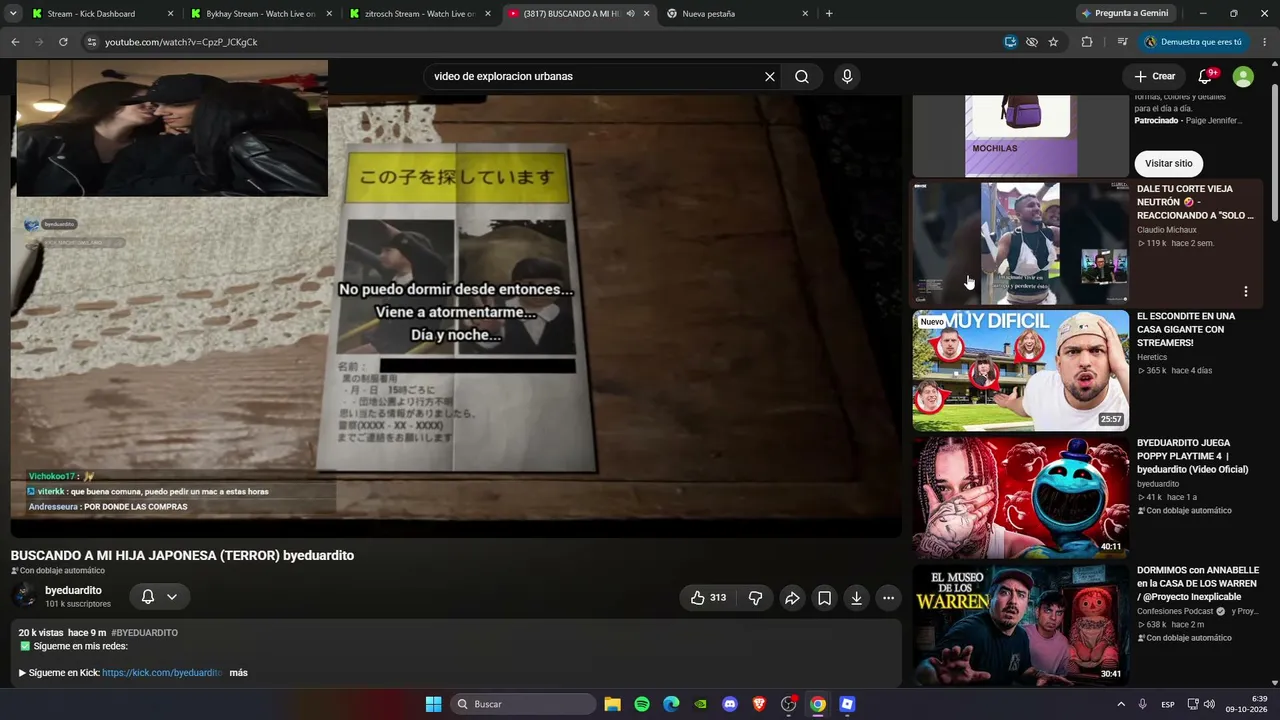Switch to the Bykhay Stream tab
1280x720 pixels.
260,14
